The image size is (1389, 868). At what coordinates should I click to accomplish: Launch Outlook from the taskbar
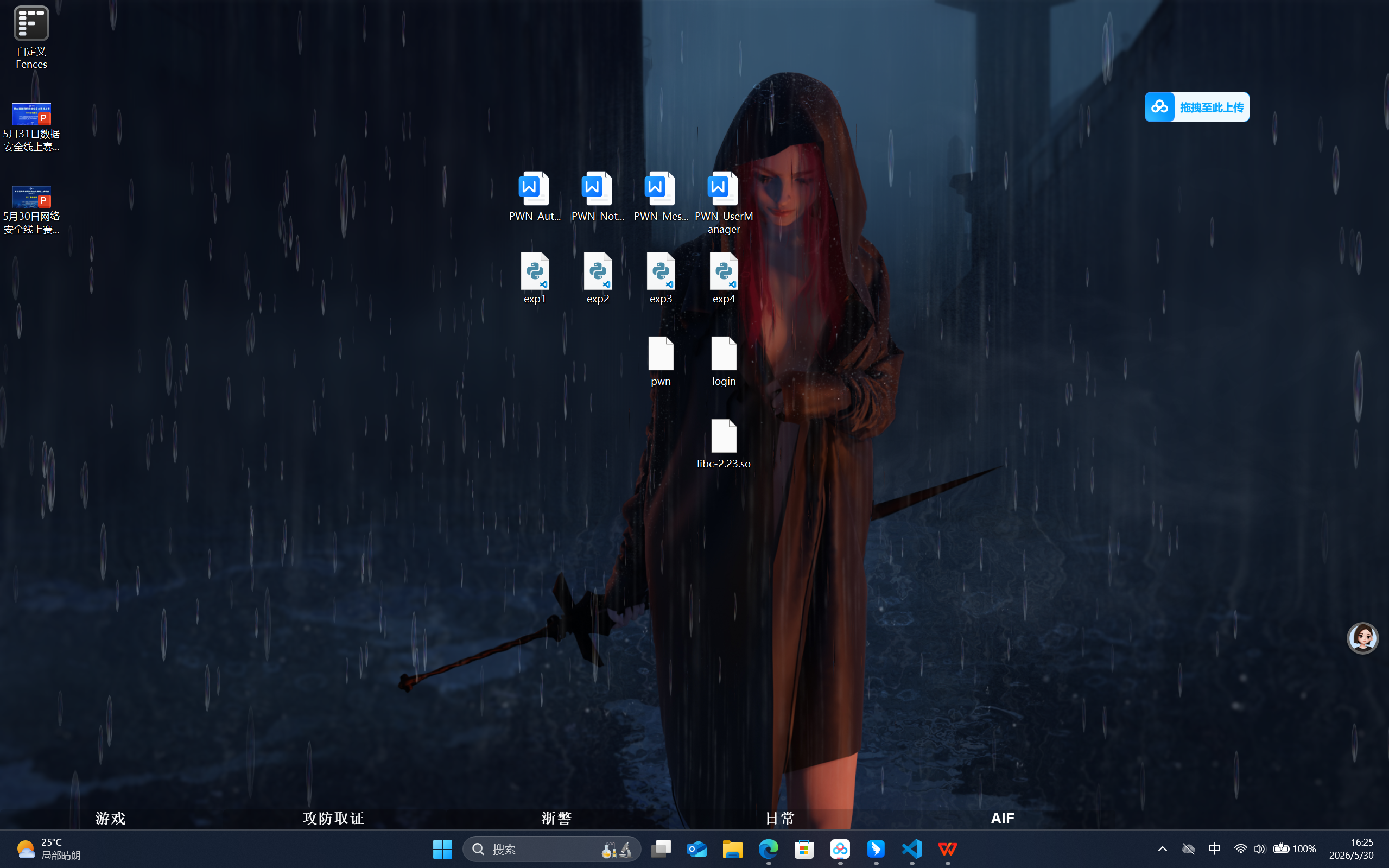697,849
